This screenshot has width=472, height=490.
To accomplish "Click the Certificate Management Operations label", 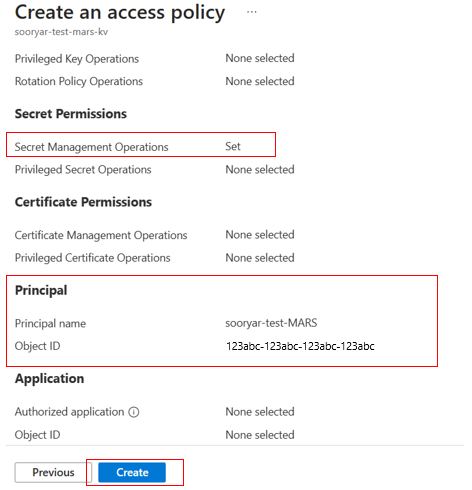I will (x=101, y=235).
